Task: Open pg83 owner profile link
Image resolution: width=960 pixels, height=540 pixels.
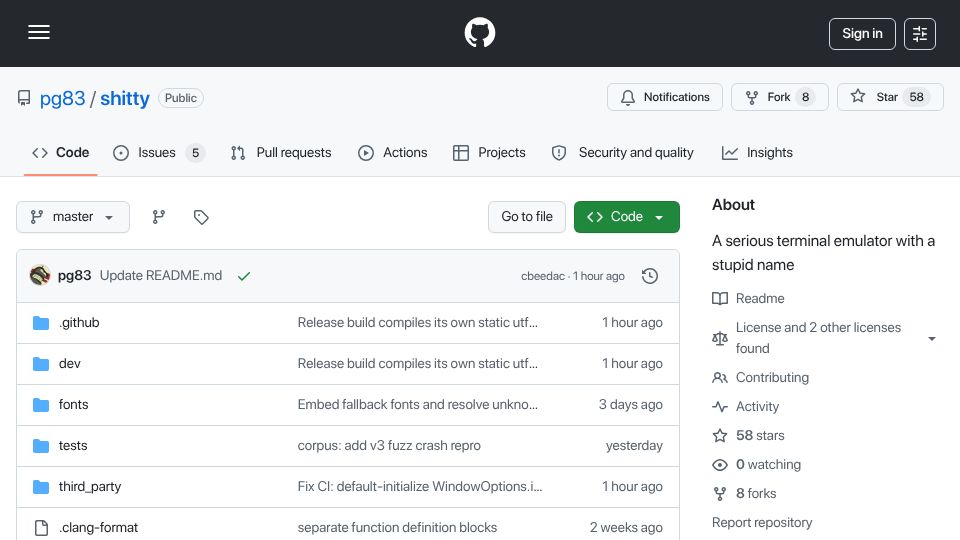Action: tap(62, 98)
